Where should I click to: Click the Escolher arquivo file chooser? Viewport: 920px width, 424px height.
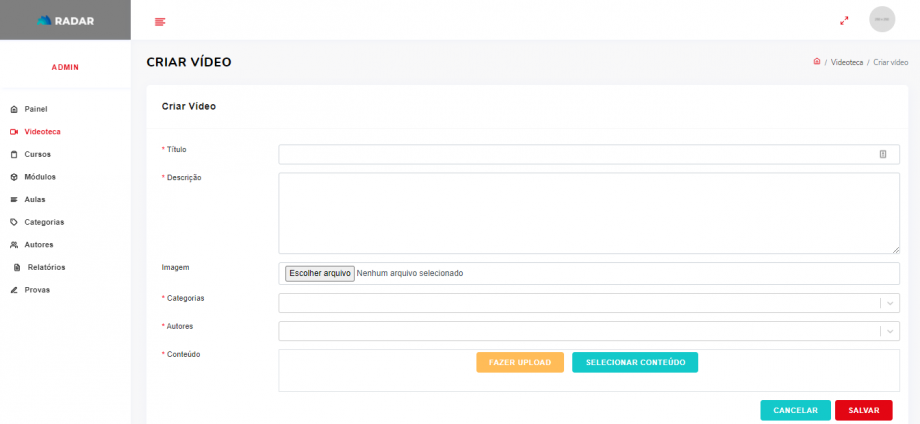tap(320, 273)
